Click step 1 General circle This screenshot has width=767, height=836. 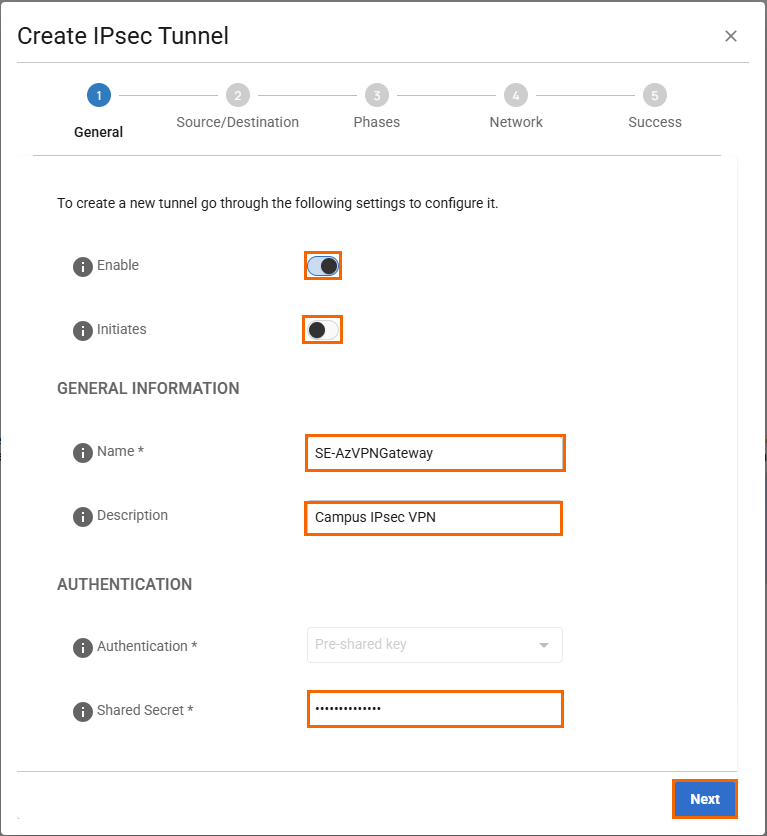[98, 96]
